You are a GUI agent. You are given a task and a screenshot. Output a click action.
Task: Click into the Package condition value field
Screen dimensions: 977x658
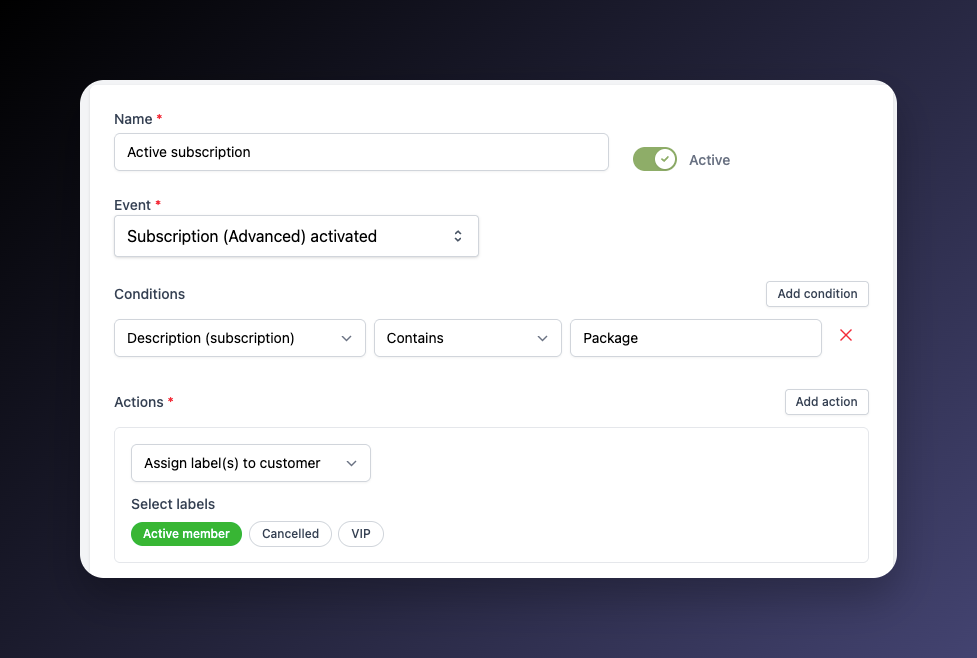695,339
